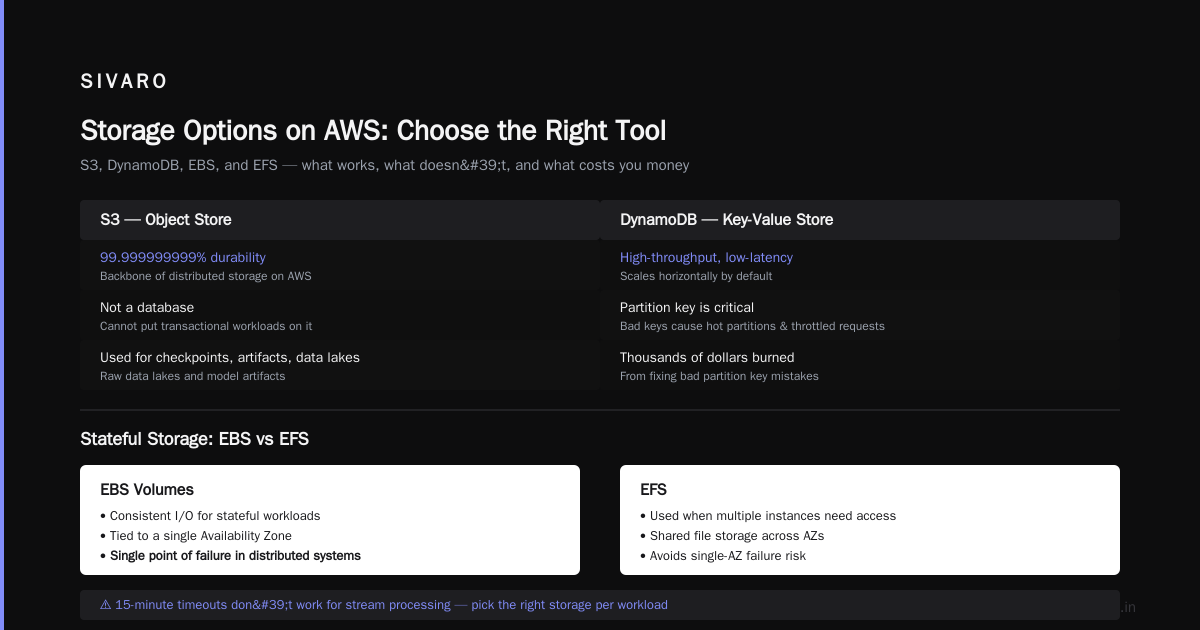Click 'Bad keys cause hot partitions & throttled requests'
Screen dimensions: 1200x630
click(x=752, y=326)
